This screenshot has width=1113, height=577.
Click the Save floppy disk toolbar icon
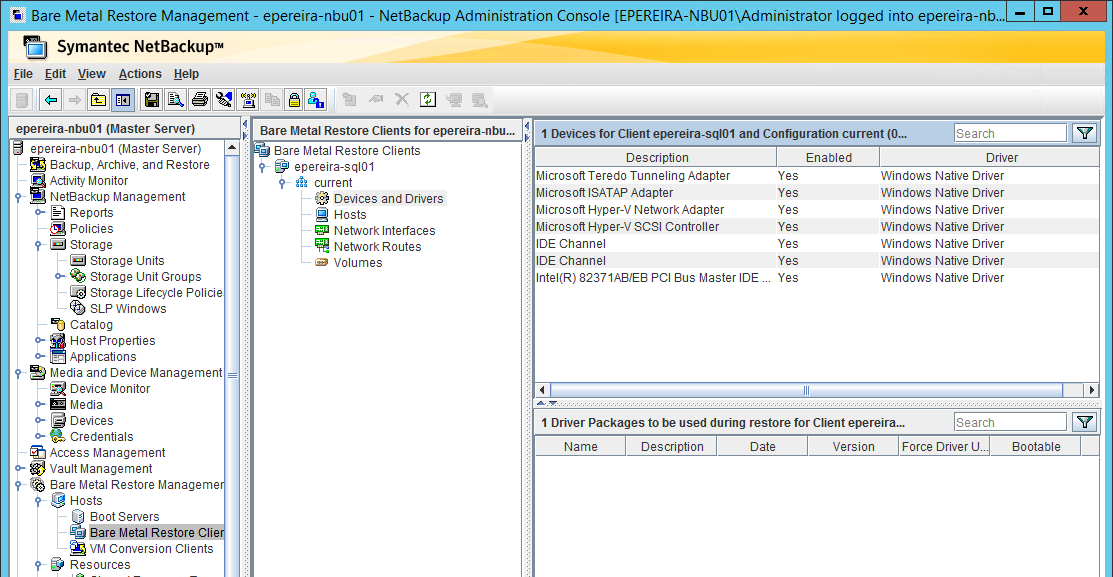click(x=151, y=100)
